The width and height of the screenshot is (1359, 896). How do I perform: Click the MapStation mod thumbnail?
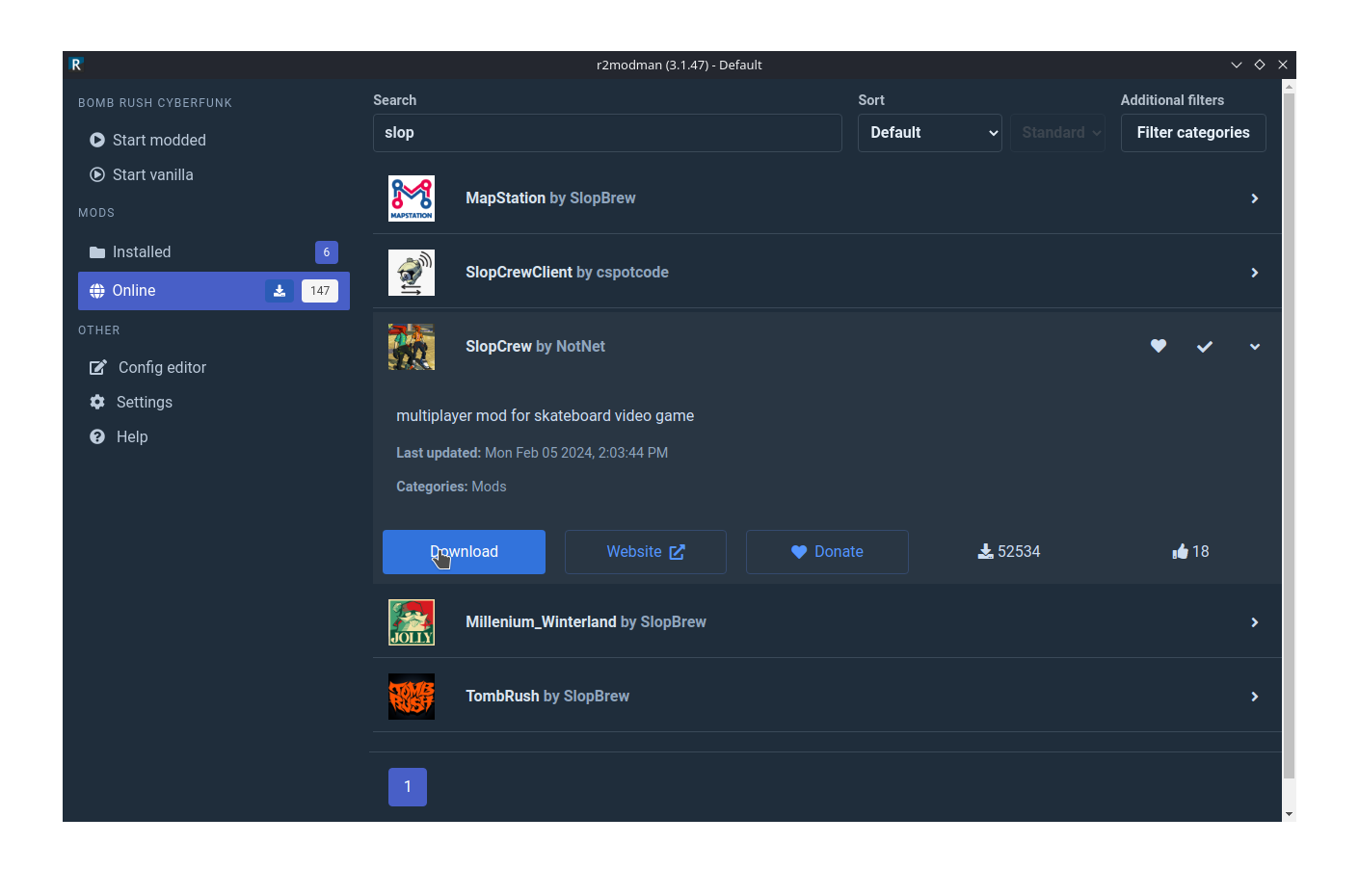click(412, 198)
